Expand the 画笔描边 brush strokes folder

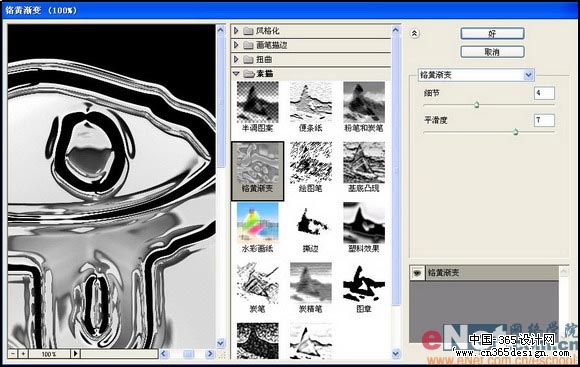(236, 45)
